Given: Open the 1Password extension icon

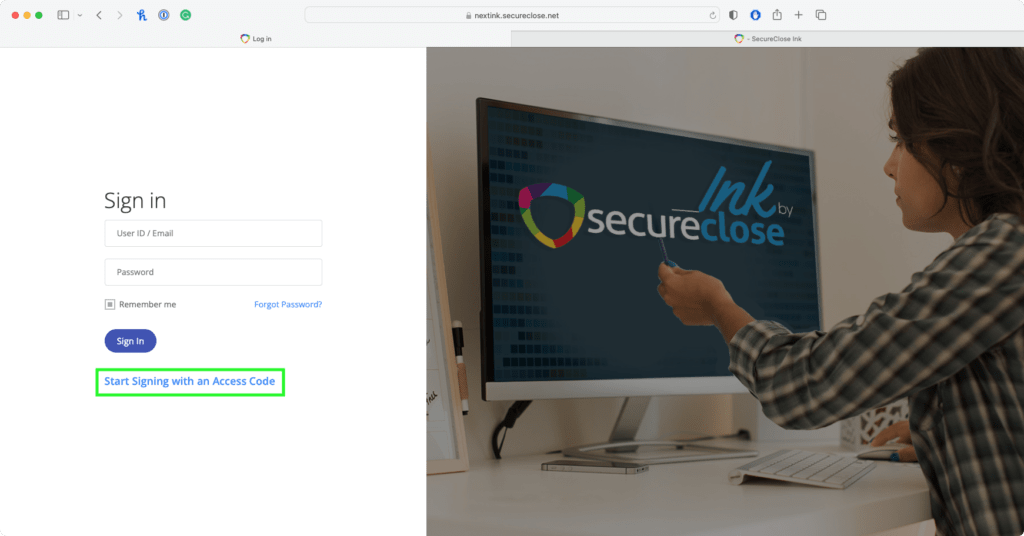Looking at the screenshot, I should (x=164, y=15).
